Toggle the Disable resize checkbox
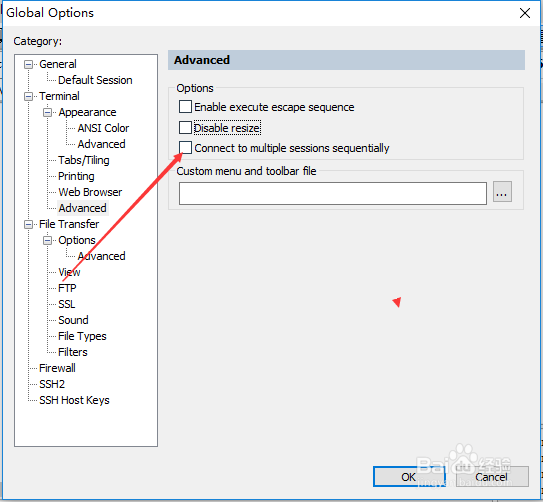Image resolution: width=543 pixels, height=502 pixels. click(x=185, y=127)
